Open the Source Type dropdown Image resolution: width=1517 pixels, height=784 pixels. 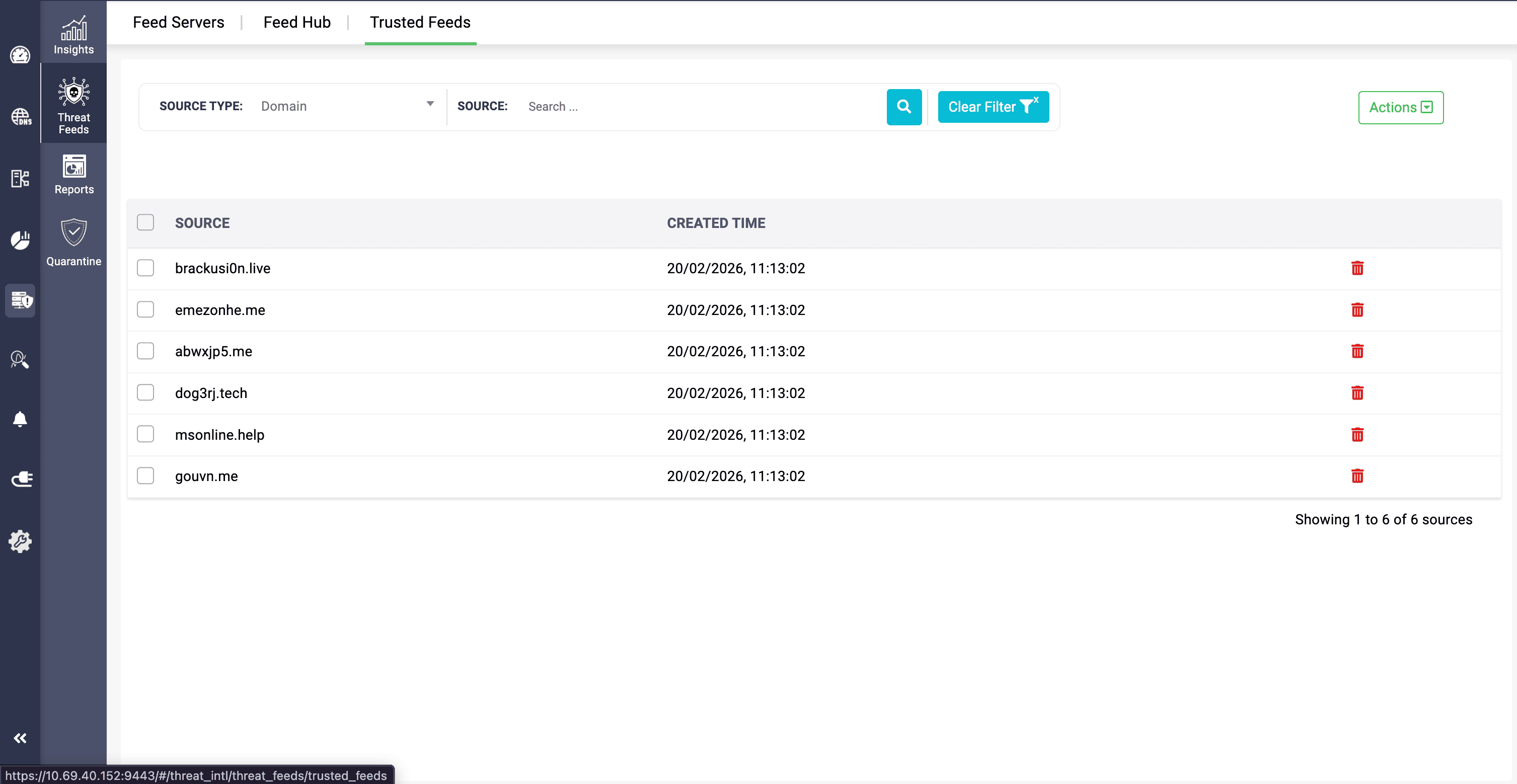coord(347,106)
